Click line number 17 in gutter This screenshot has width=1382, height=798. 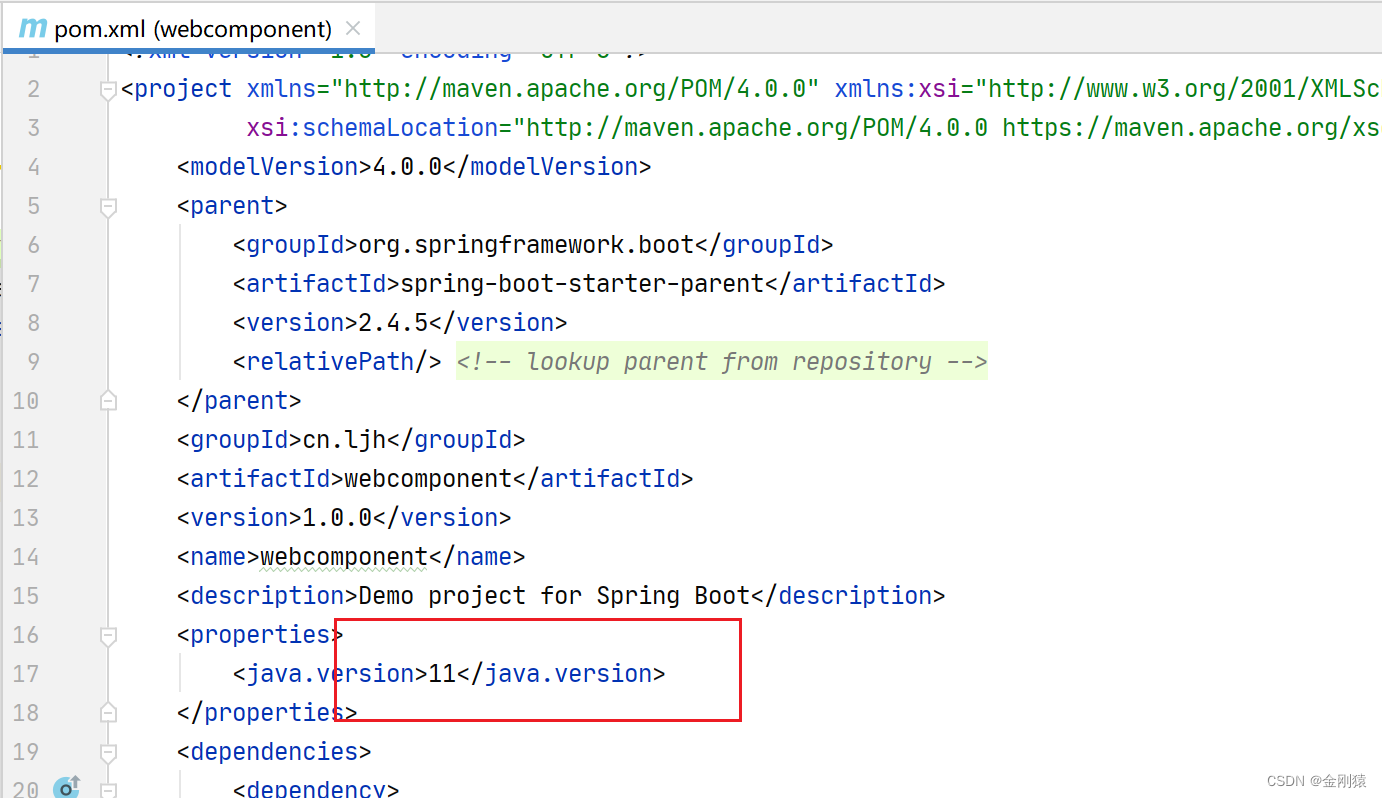[x=27, y=674]
